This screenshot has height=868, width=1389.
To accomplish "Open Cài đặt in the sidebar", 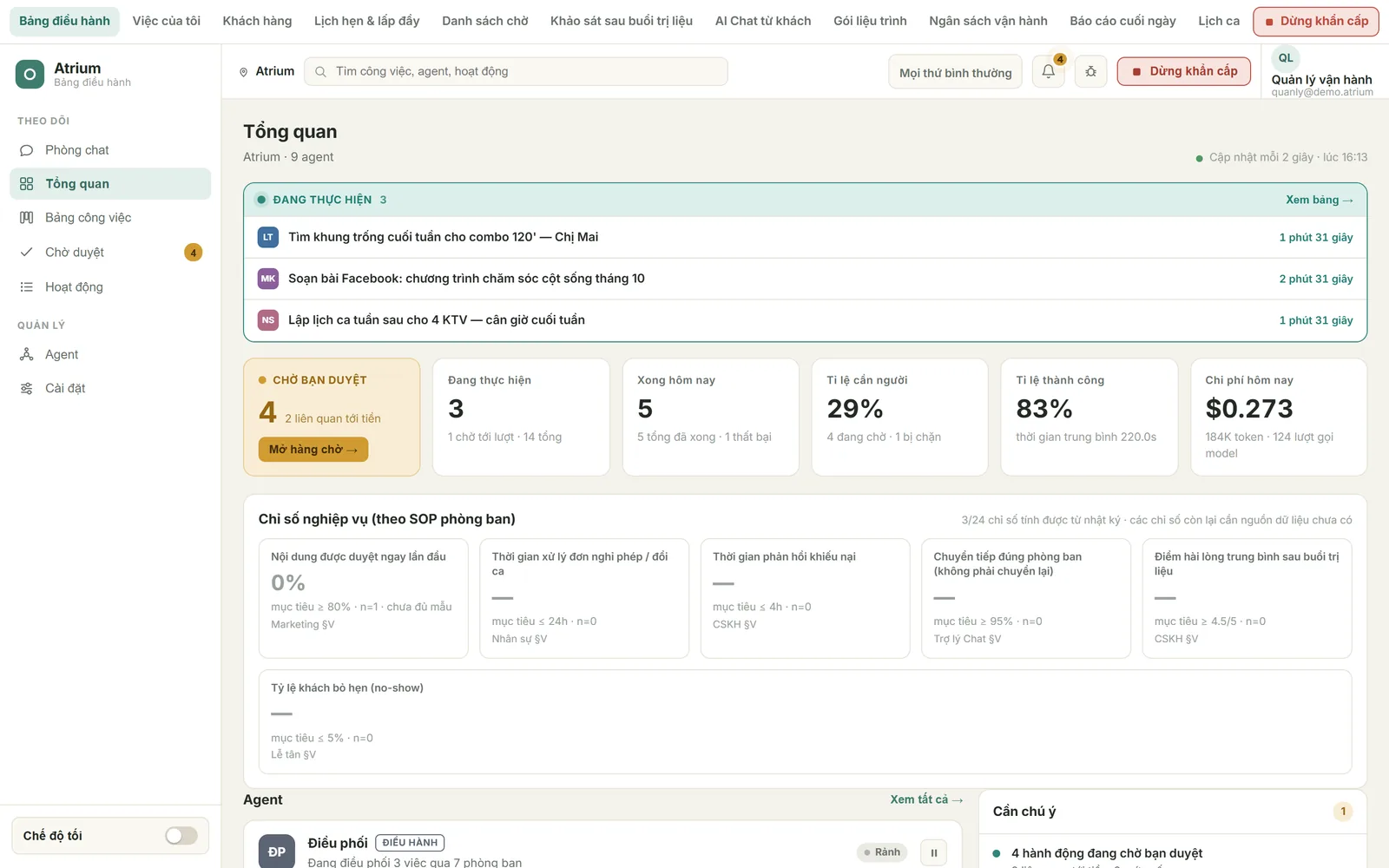I will point(110,388).
